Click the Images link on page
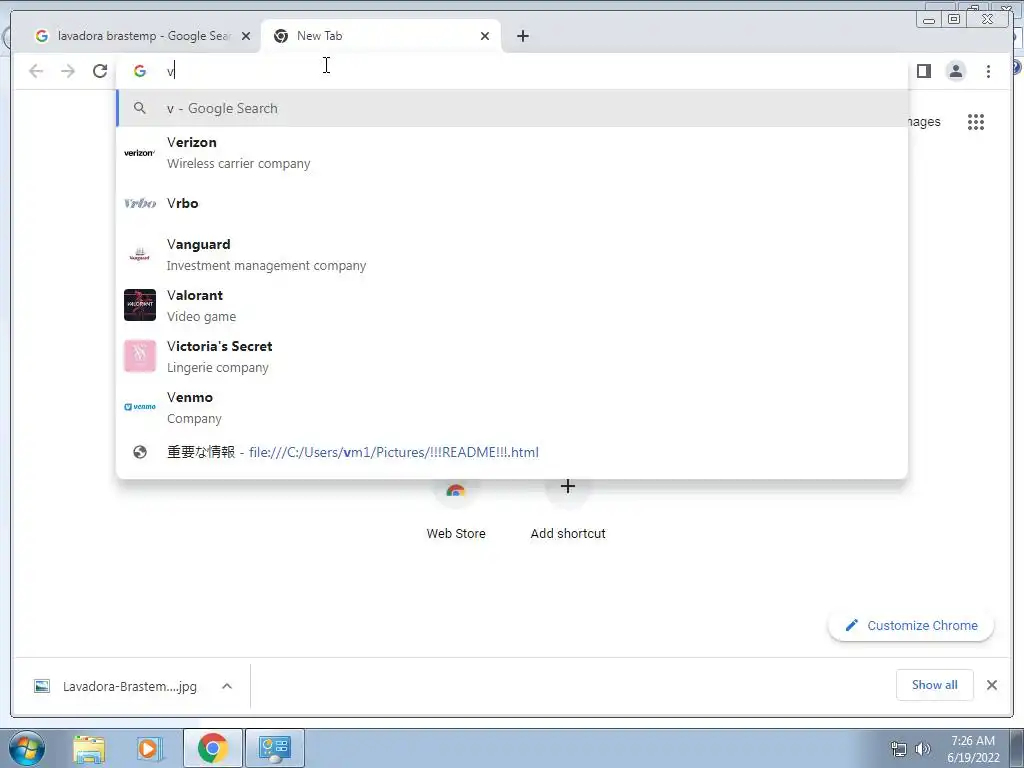This screenshot has width=1024, height=768. click(924, 121)
